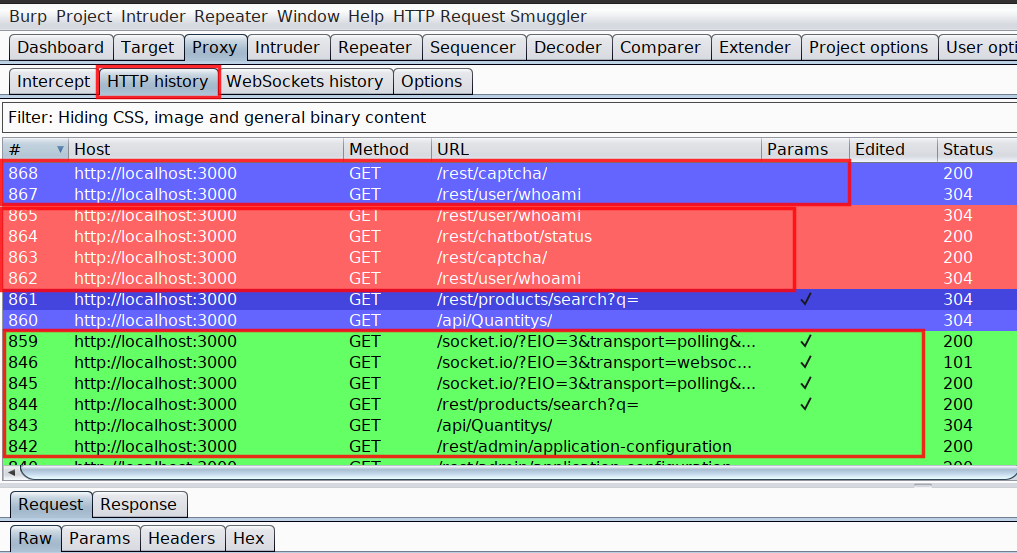Select the Raw view tab

[34, 539]
